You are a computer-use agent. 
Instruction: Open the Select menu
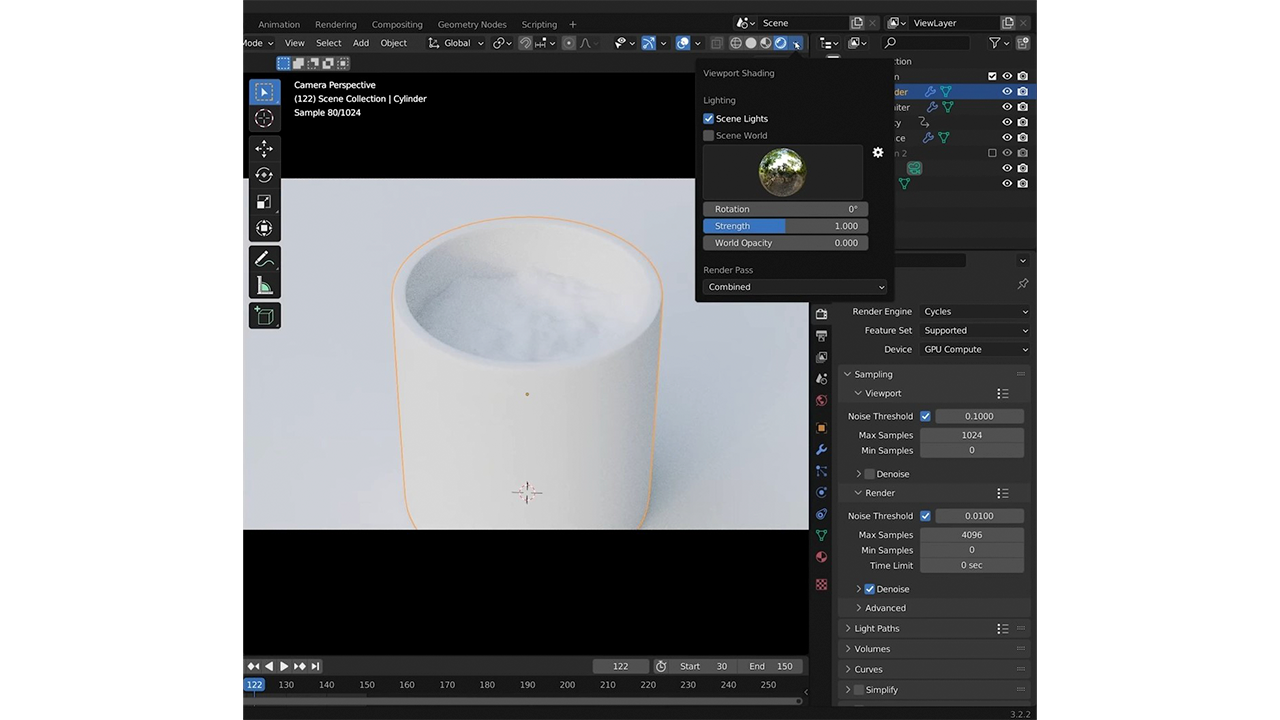coord(329,43)
